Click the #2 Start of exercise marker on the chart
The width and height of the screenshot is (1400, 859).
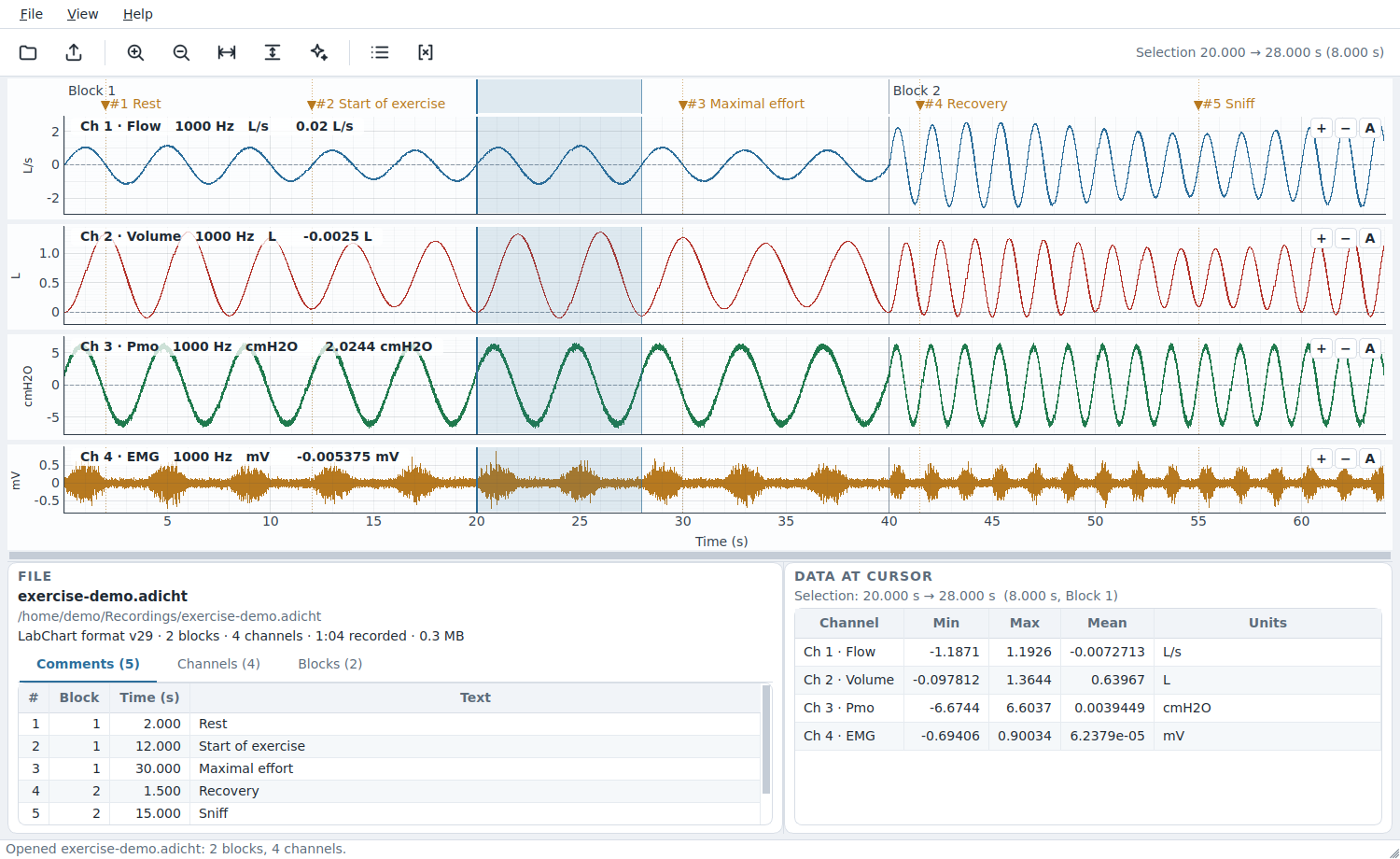pyautogui.click(x=377, y=104)
